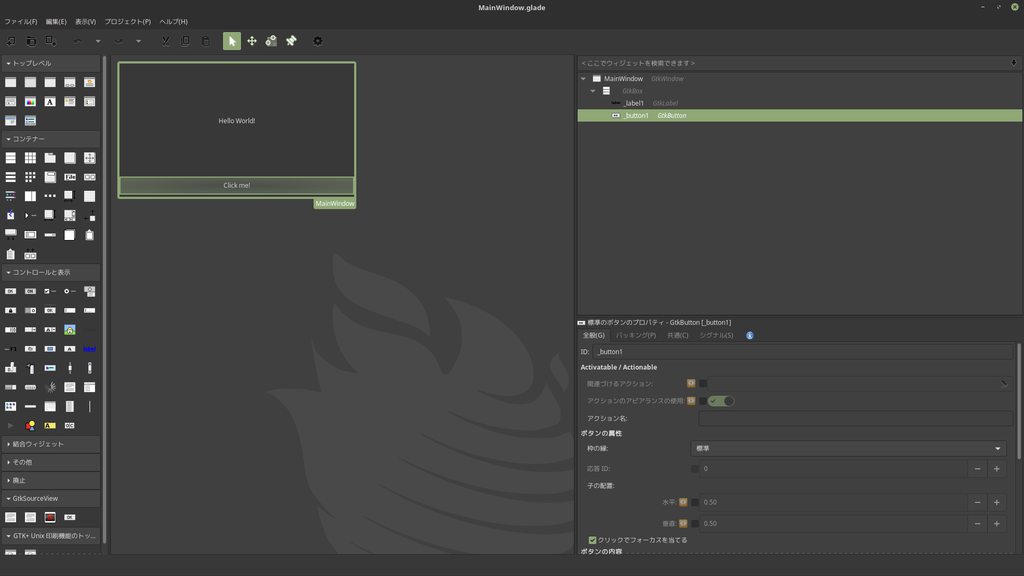Copy selection with the toolbar copy icon

(185, 41)
